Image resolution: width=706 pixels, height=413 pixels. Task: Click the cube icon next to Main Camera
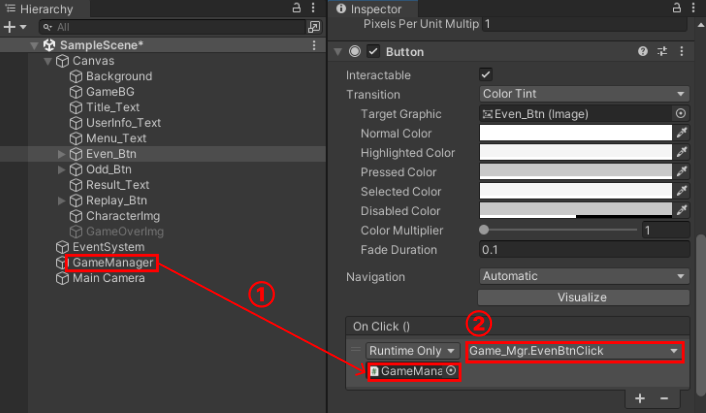pyautogui.click(x=62, y=278)
